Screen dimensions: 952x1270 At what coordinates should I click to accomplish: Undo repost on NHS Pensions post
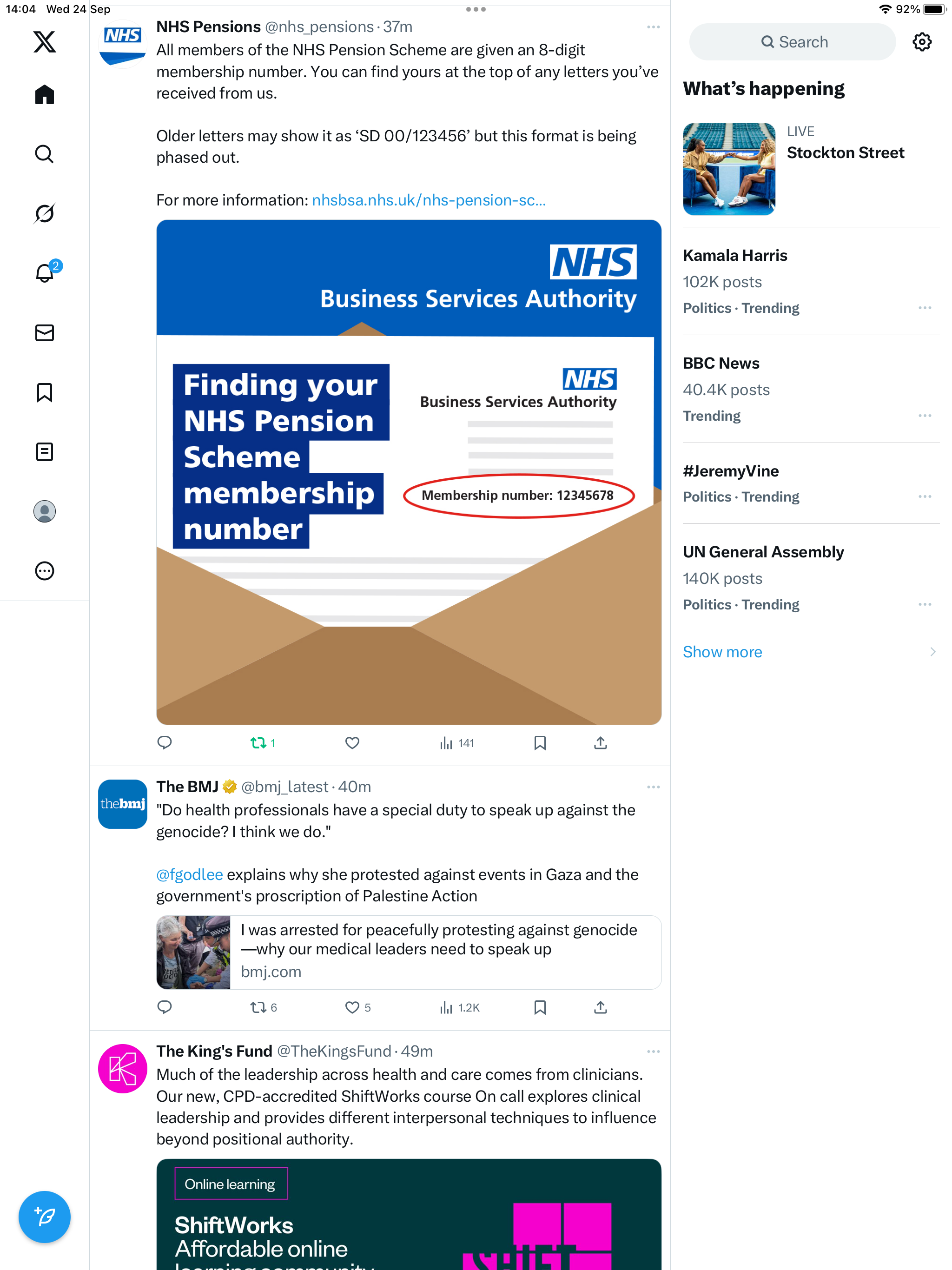258,743
